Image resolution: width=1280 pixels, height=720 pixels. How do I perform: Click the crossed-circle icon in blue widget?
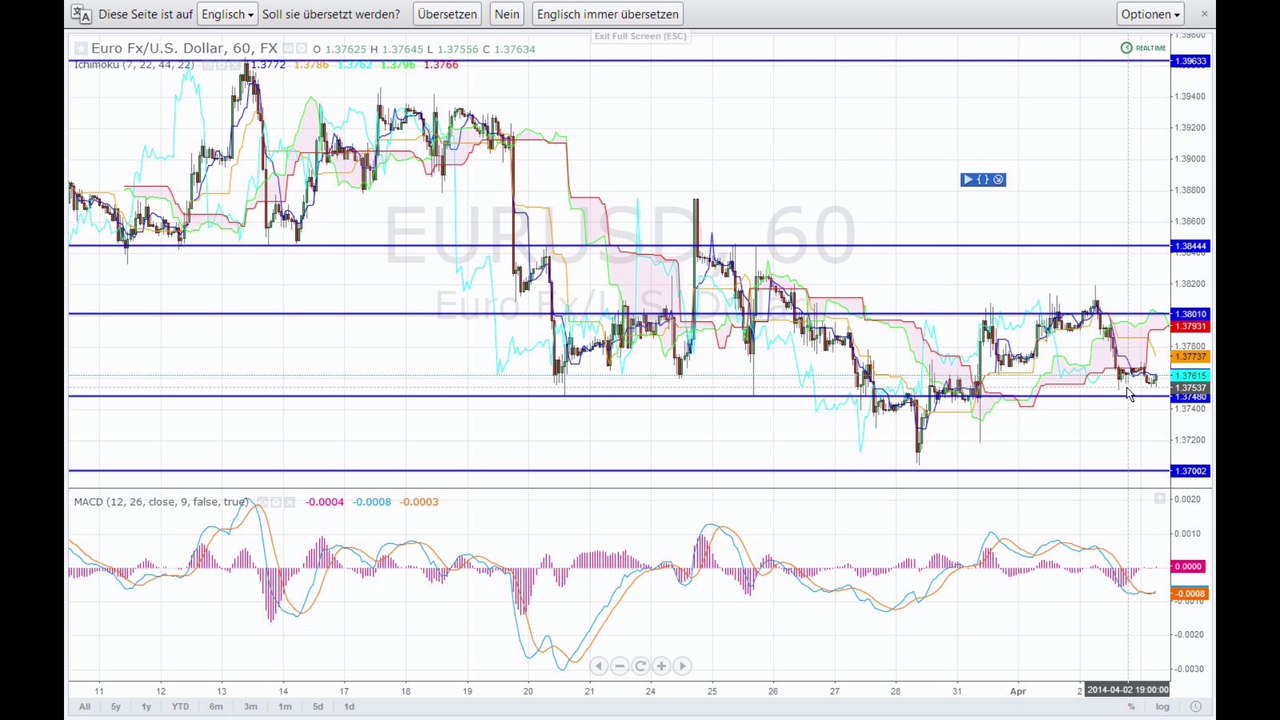pyautogui.click(x=998, y=180)
